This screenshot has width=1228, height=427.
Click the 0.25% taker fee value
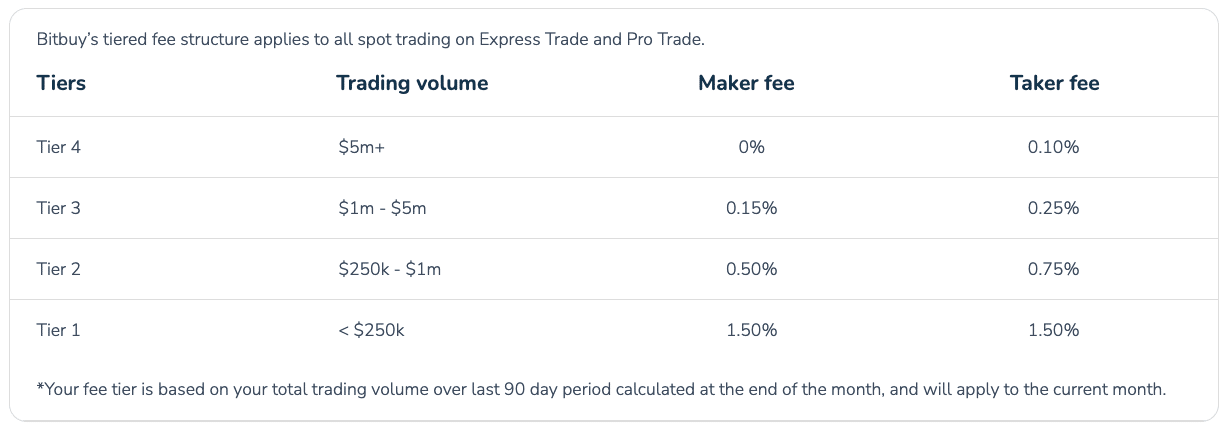coord(1054,208)
